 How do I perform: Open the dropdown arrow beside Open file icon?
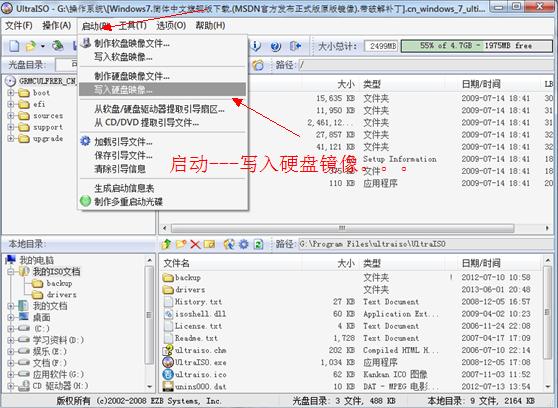click(43, 46)
